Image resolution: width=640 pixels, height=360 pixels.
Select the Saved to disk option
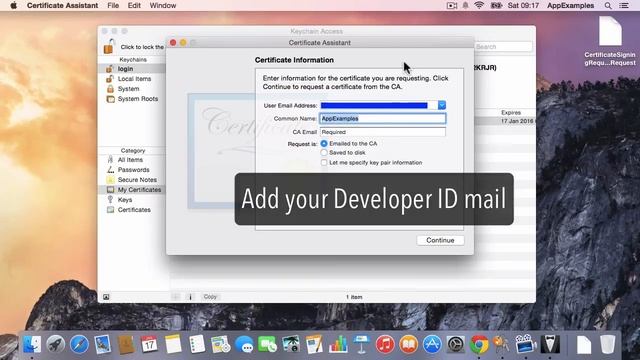click(x=324, y=153)
